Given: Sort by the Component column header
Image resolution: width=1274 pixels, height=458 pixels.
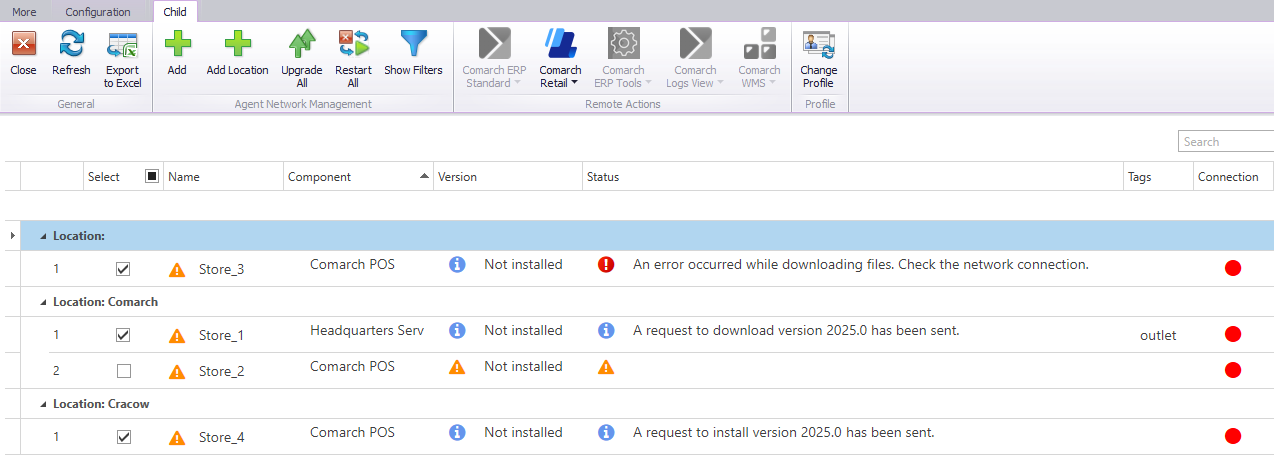Looking at the screenshot, I should [359, 176].
